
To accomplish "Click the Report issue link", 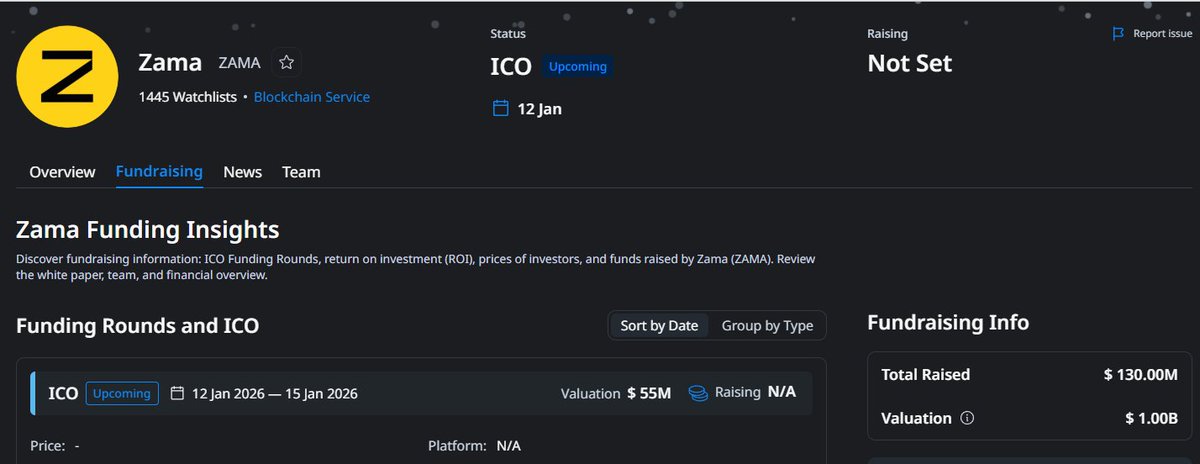I will point(1162,34).
